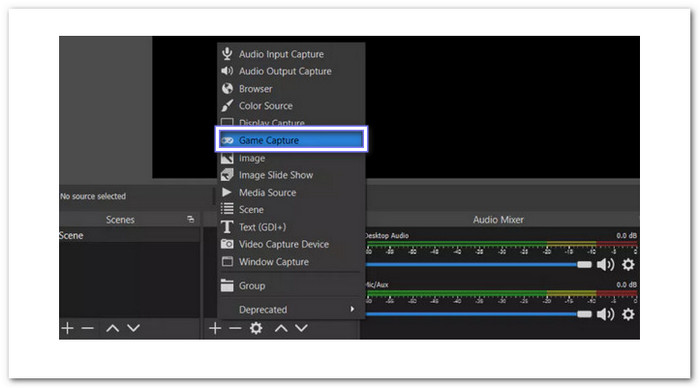This screenshot has width=700, height=388.
Task: Click the 'No source selected' status text
Action: click(93, 196)
